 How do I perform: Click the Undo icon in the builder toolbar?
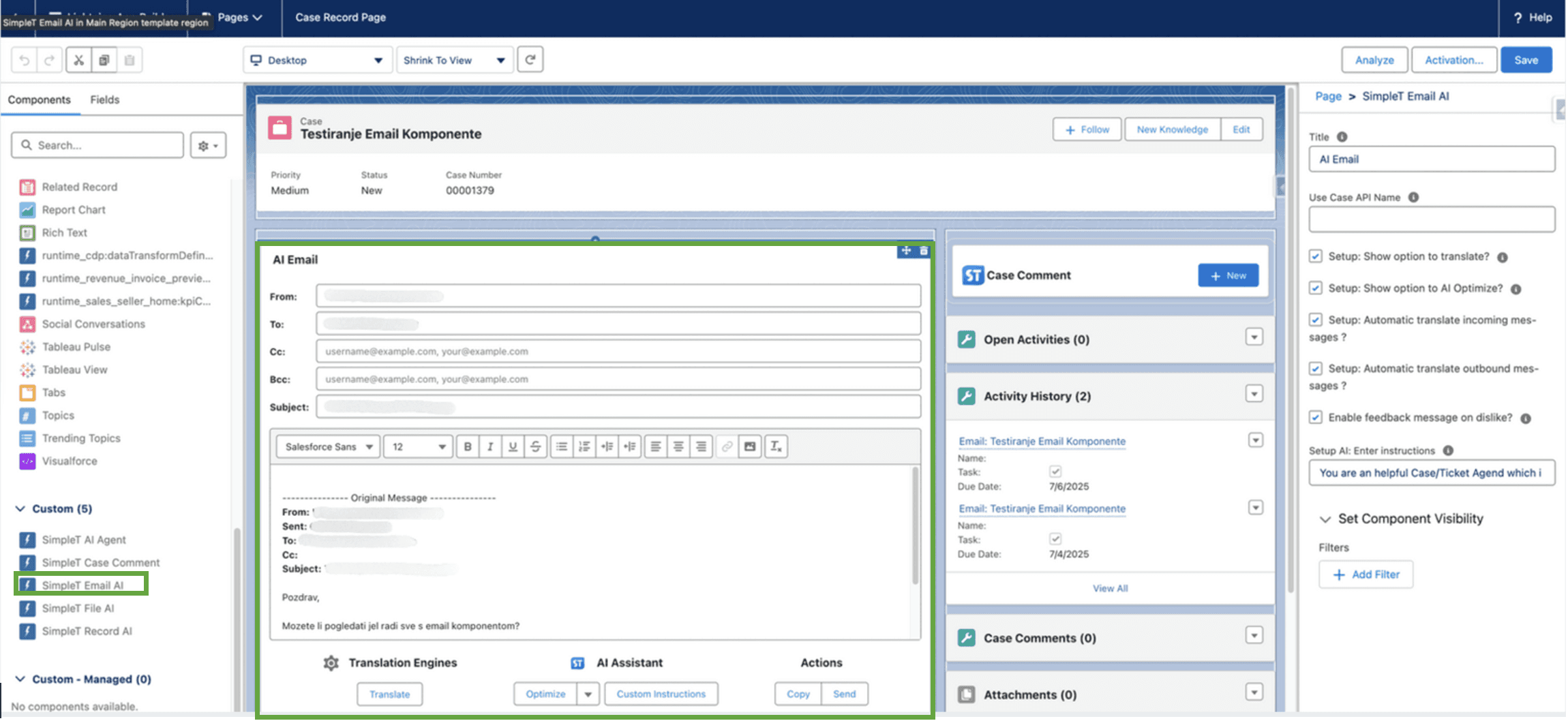point(24,59)
